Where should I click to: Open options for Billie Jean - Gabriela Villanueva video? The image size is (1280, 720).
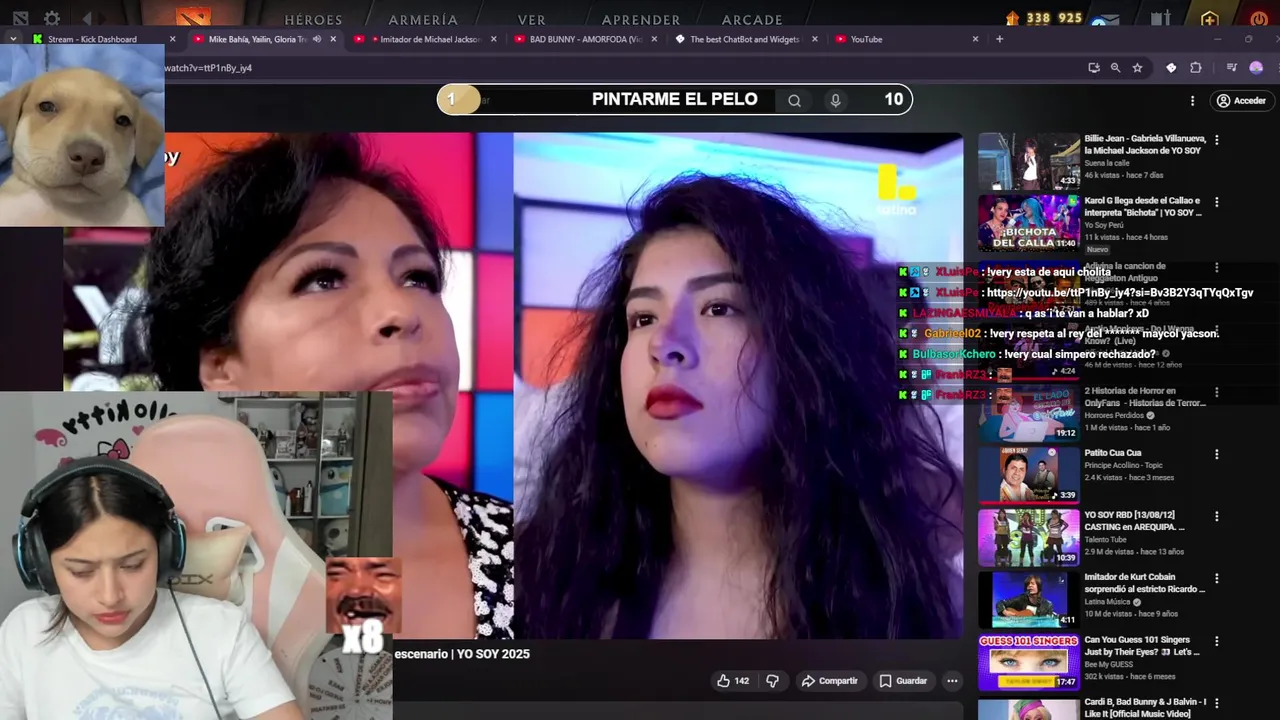point(1216,141)
